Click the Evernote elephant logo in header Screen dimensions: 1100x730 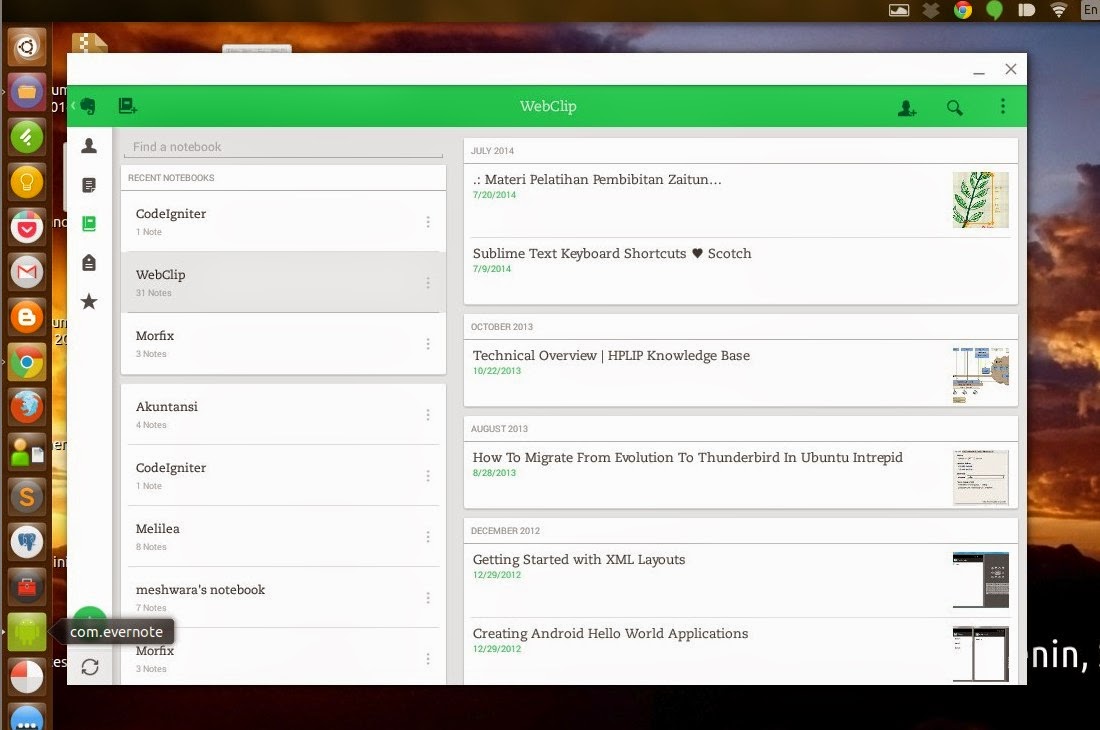point(88,107)
